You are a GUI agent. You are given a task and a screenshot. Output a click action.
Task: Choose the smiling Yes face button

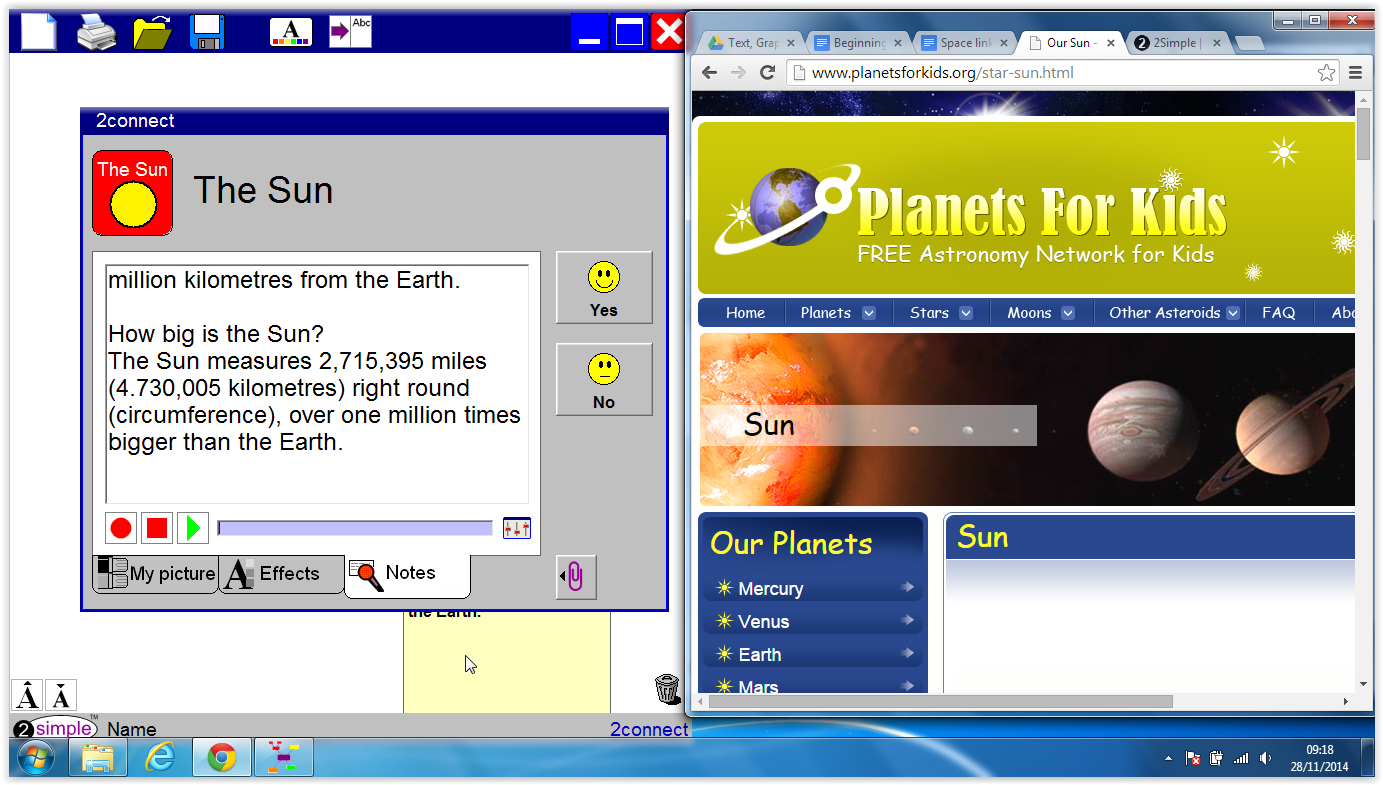click(x=604, y=287)
